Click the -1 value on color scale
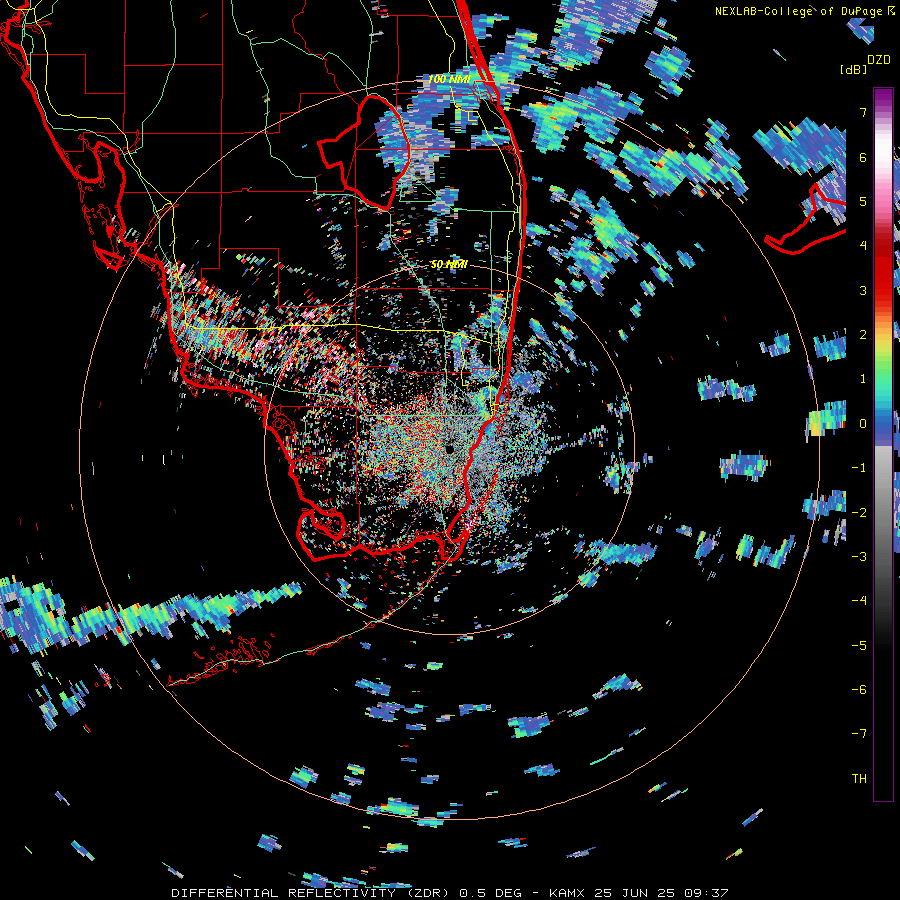The image size is (900, 900). pyautogui.click(x=859, y=468)
